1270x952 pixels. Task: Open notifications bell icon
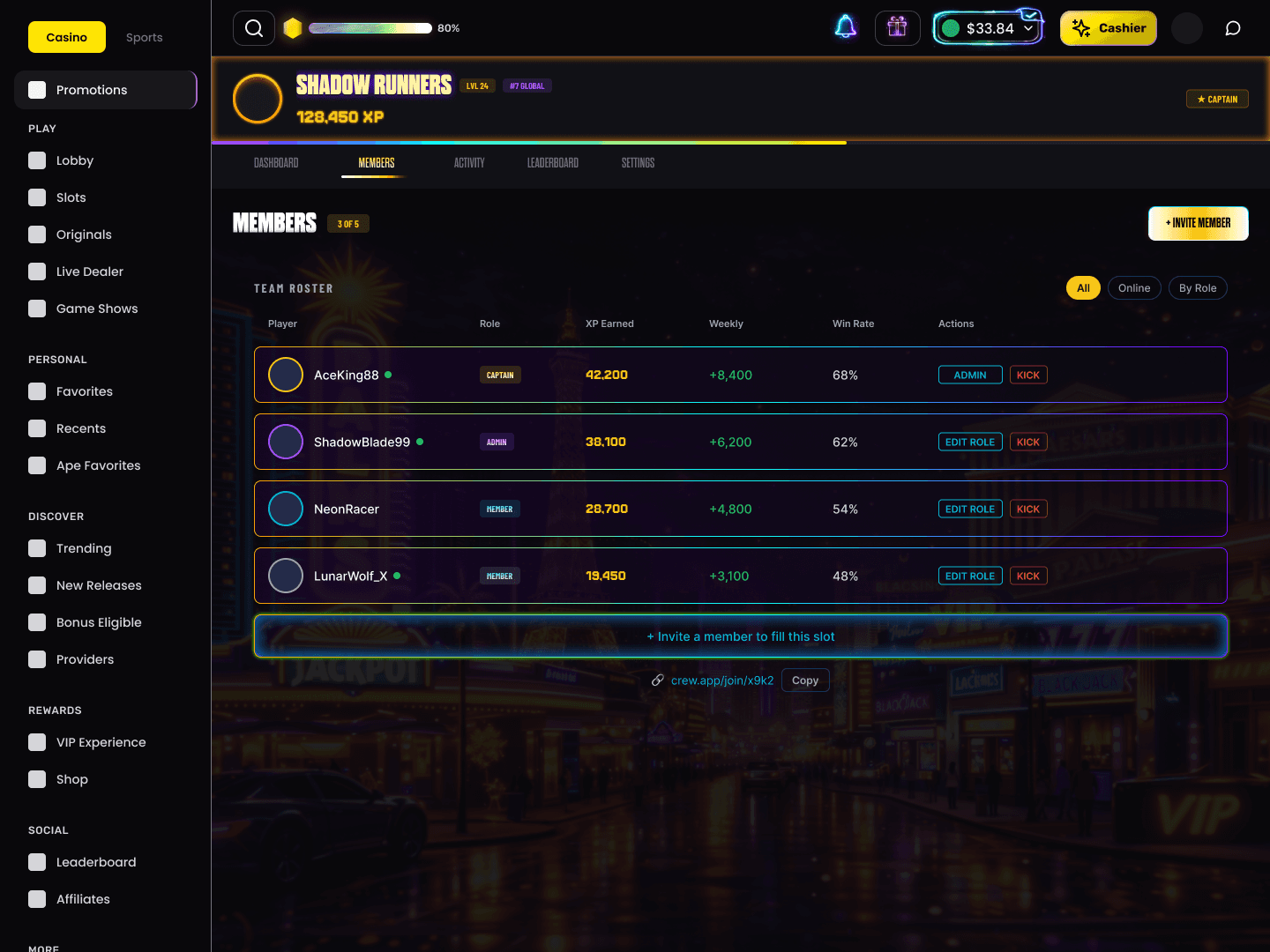(846, 27)
